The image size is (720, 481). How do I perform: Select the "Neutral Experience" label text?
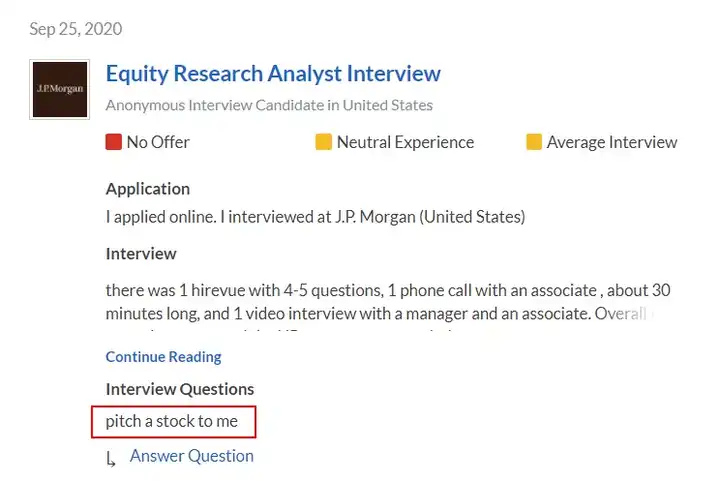click(405, 142)
